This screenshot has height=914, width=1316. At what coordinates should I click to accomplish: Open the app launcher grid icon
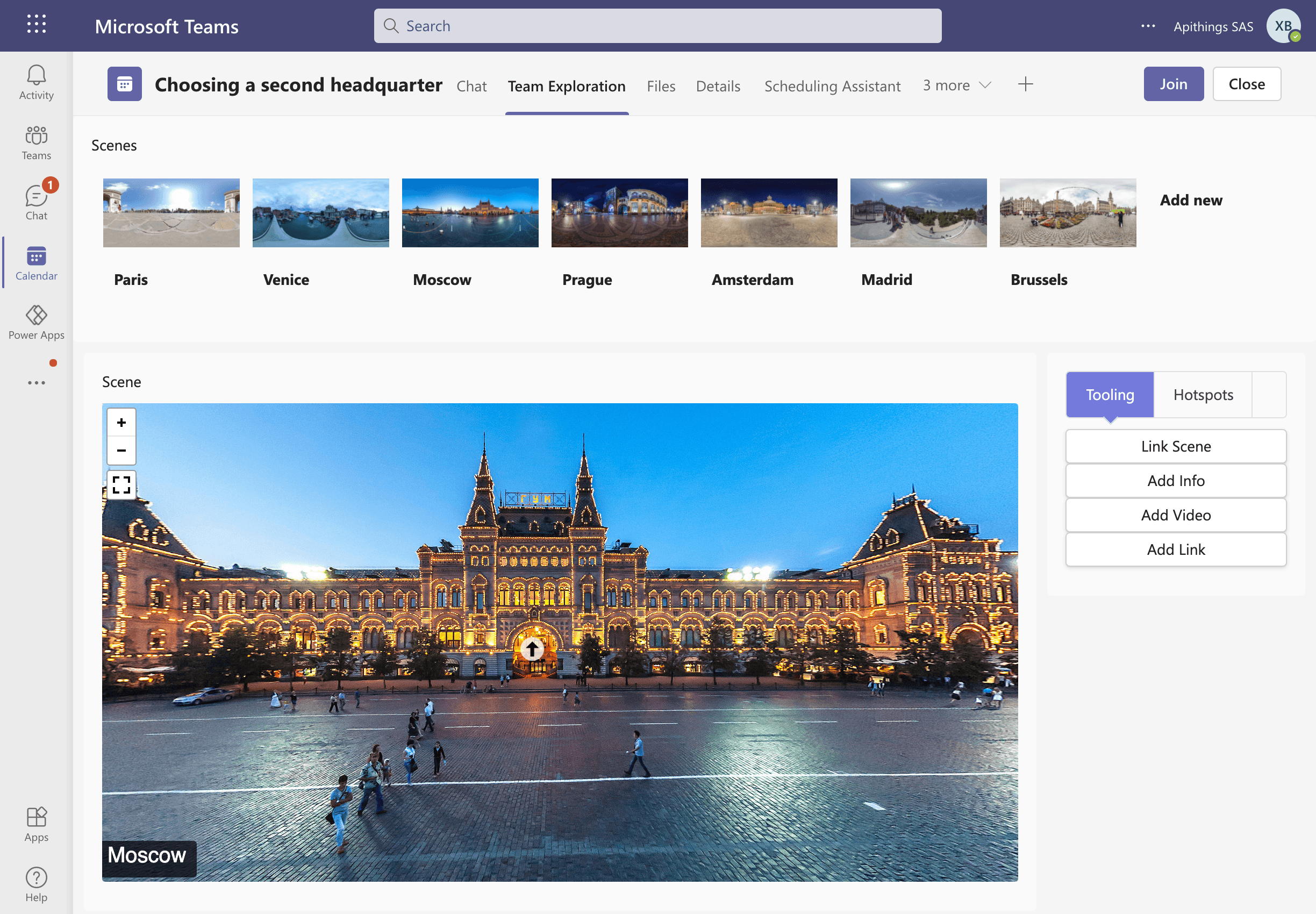(x=36, y=24)
